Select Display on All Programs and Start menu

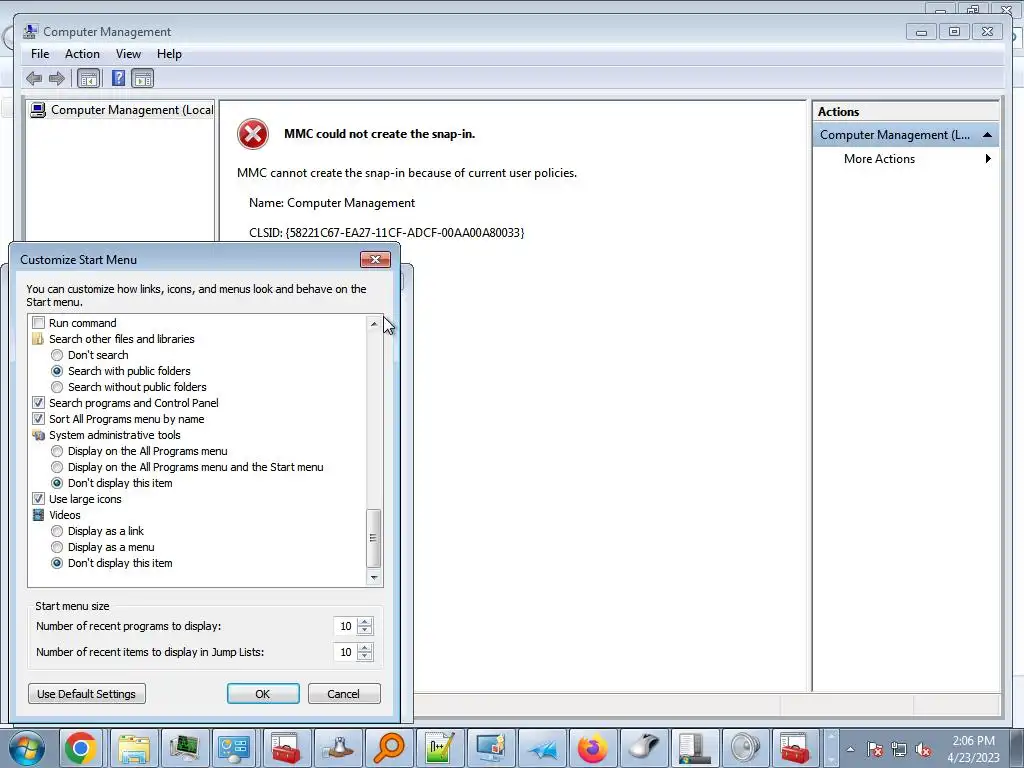coord(57,467)
